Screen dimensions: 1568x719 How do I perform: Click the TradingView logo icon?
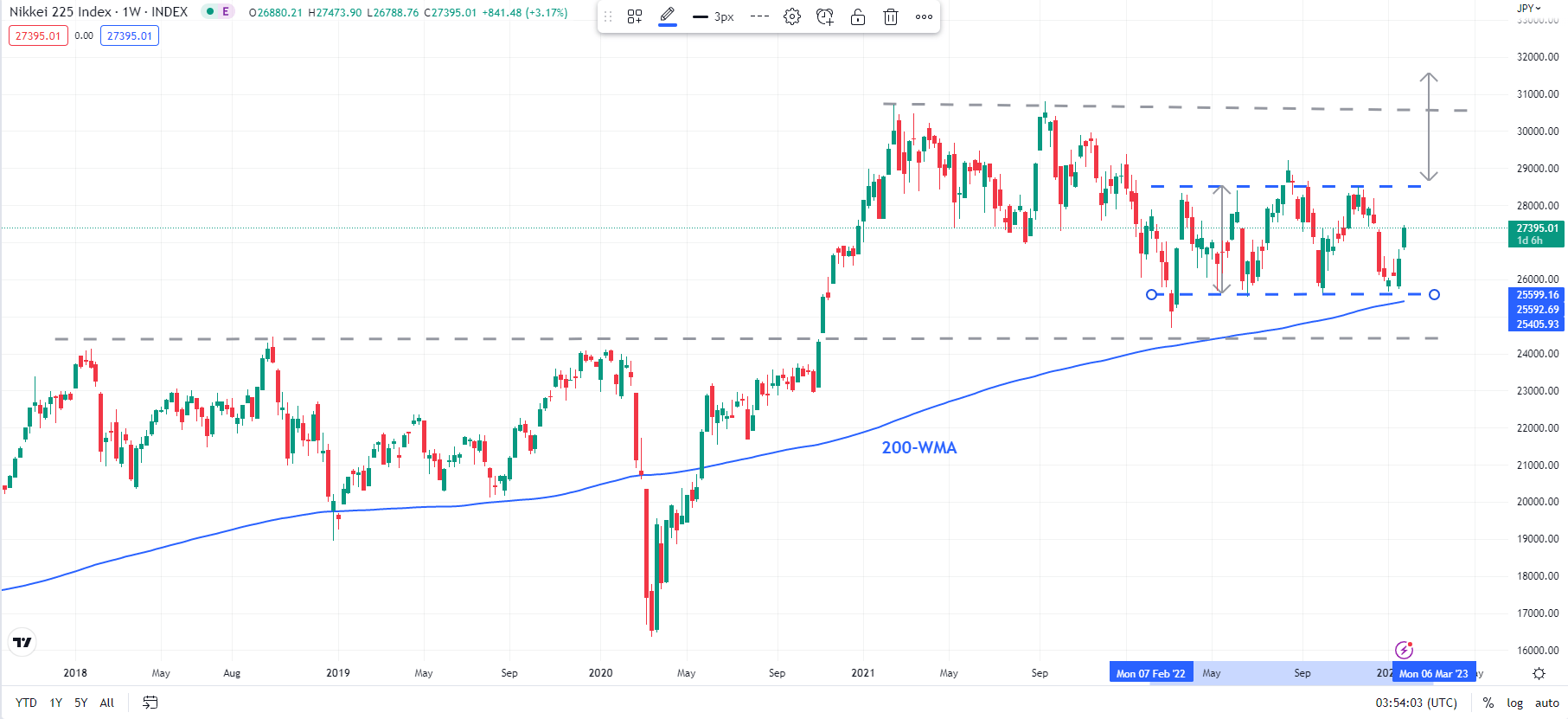click(22, 642)
